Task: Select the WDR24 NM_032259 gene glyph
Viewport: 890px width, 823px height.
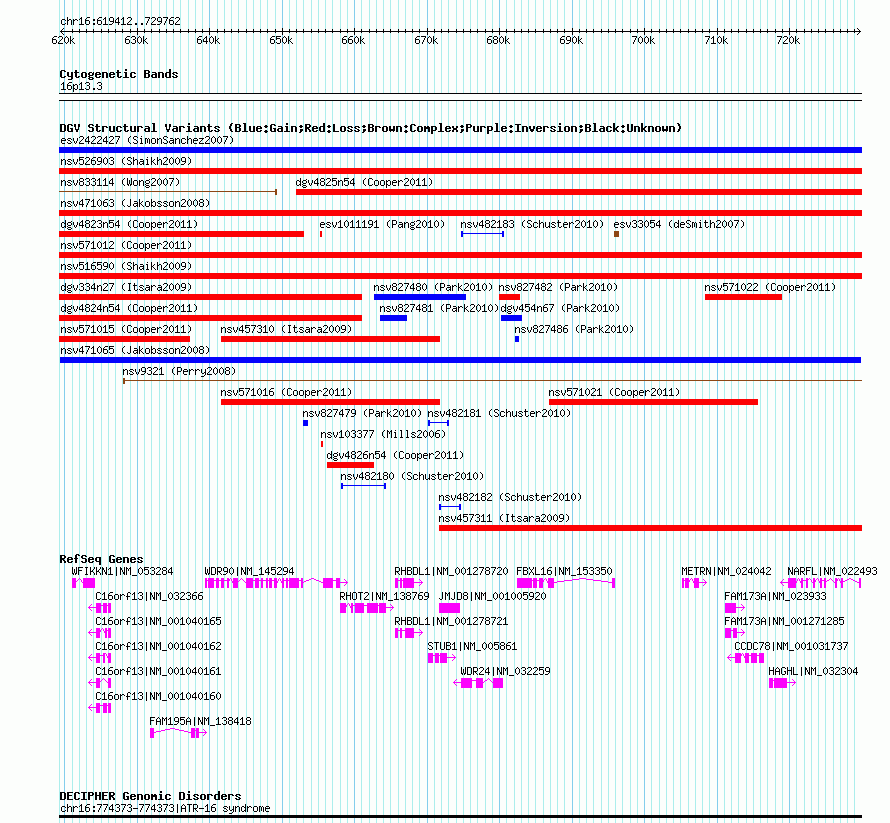Action: [478, 683]
